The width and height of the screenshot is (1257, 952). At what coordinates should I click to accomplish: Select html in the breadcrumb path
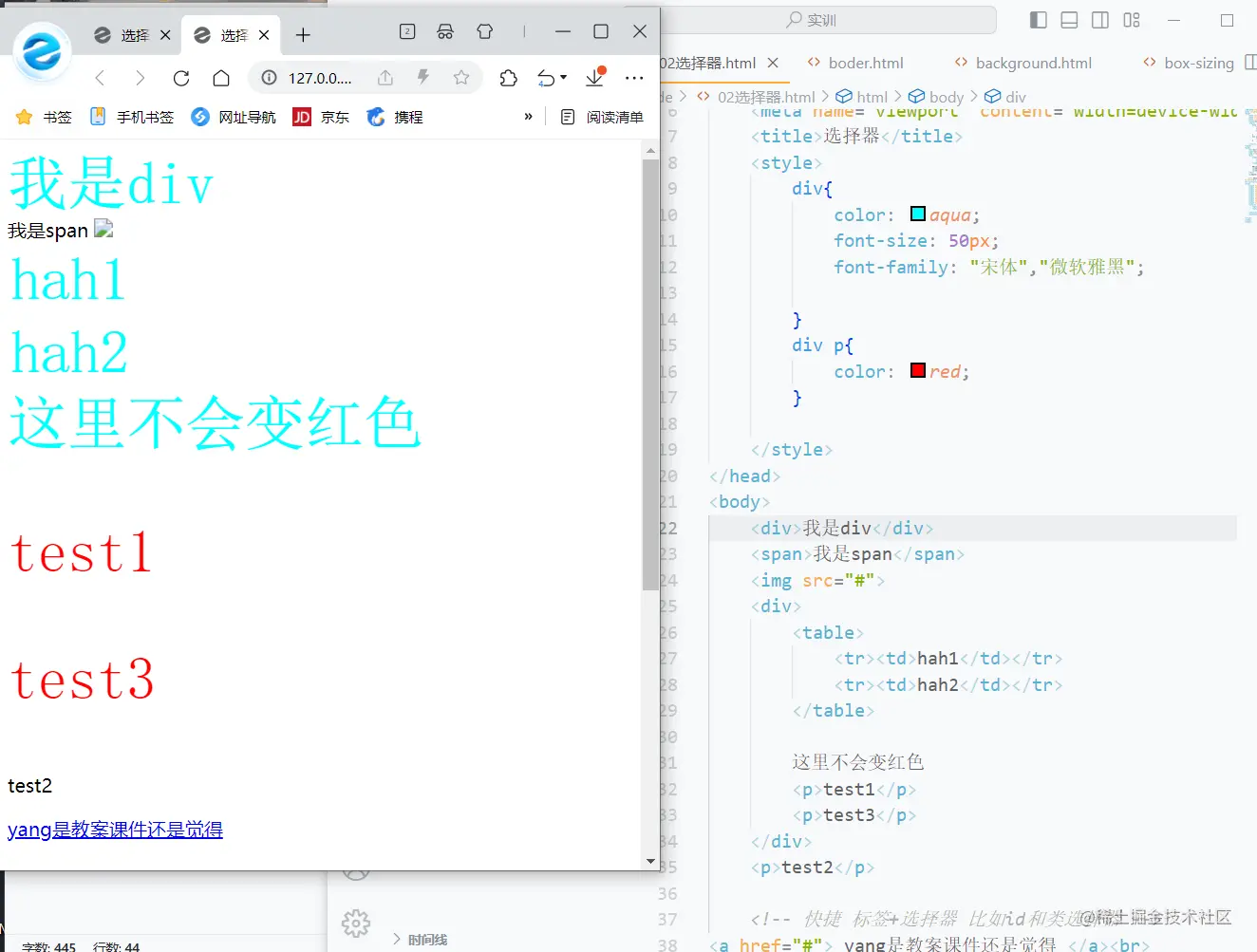pos(862,97)
